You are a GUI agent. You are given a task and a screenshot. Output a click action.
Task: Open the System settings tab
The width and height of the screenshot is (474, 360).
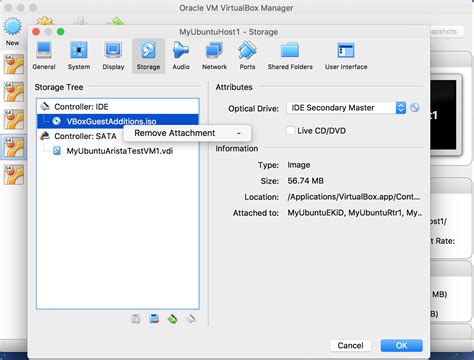(79, 56)
